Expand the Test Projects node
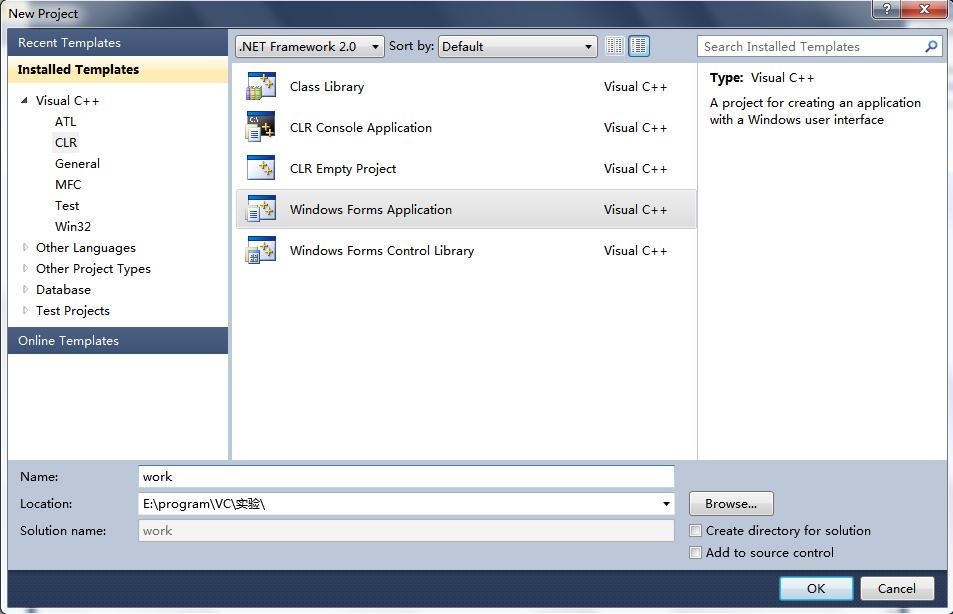Image resolution: width=953 pixels, height=614 pixels. point(25,310)
